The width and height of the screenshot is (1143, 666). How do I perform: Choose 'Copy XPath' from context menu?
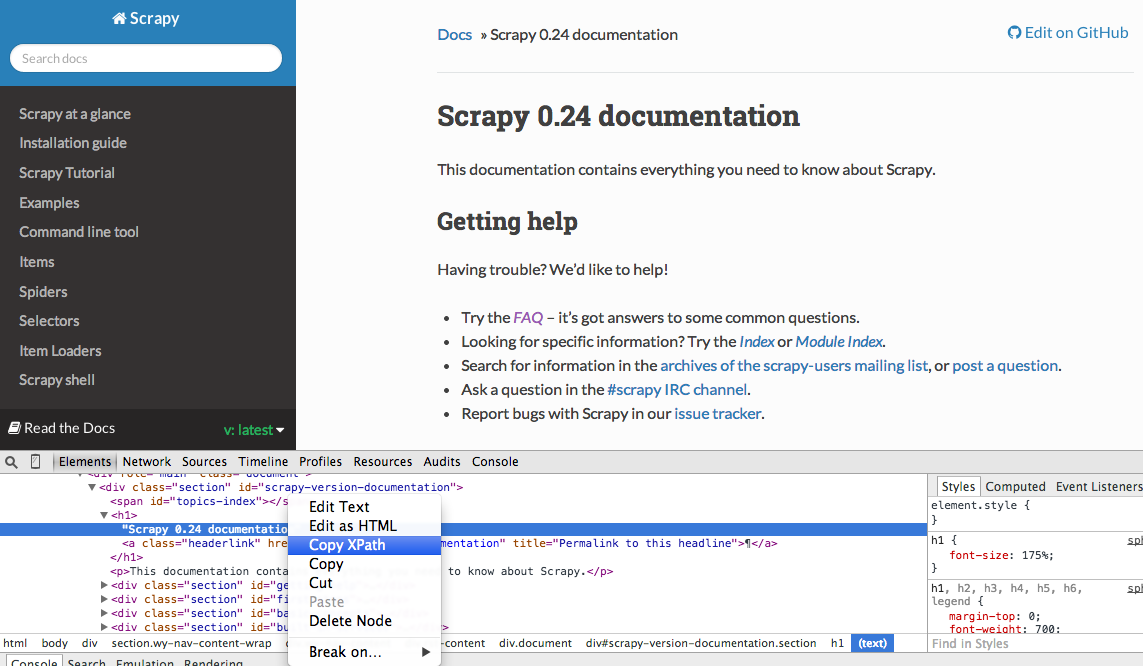click(x=347, y=545)
